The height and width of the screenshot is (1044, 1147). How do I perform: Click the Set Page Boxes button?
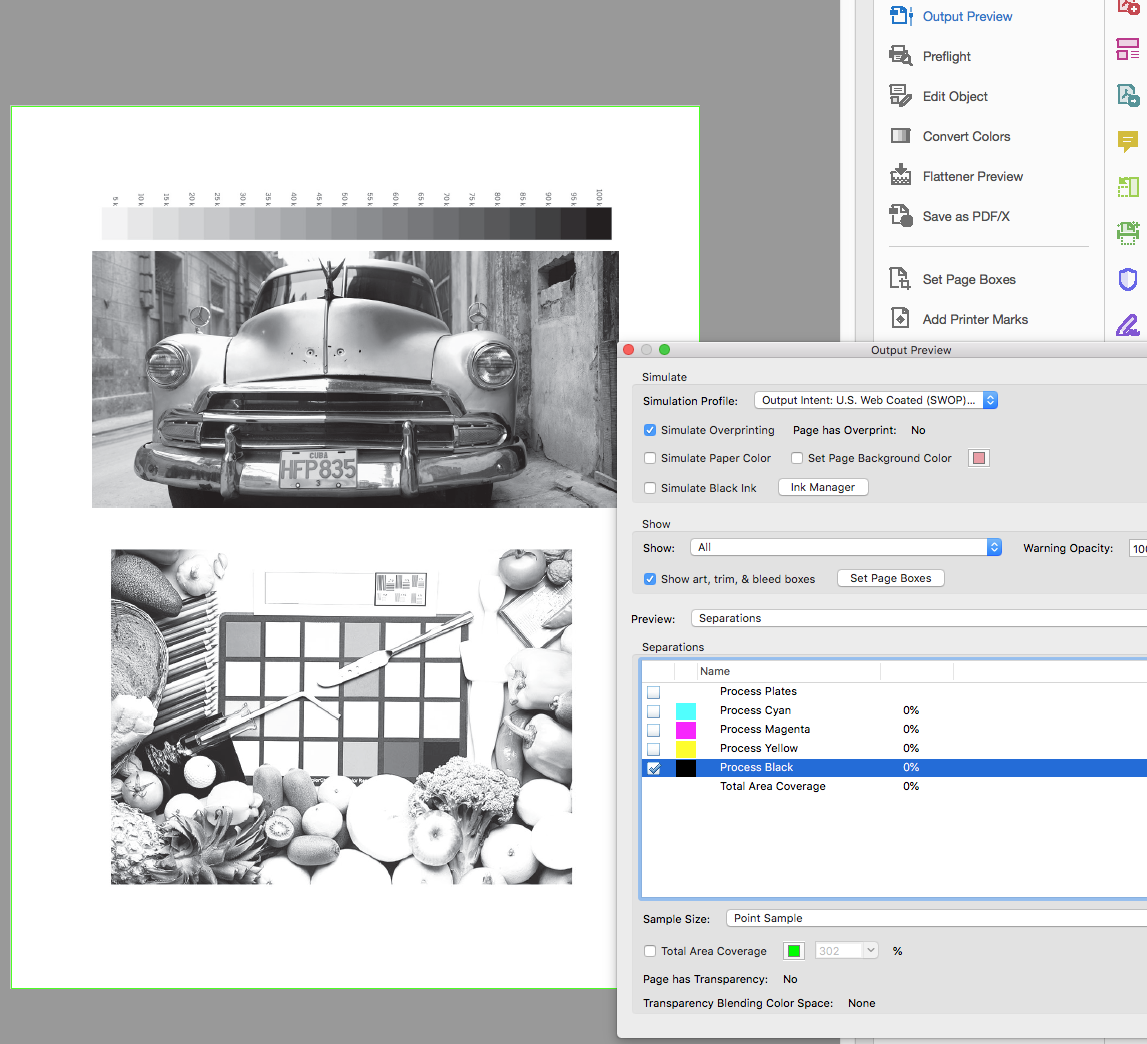890,578
